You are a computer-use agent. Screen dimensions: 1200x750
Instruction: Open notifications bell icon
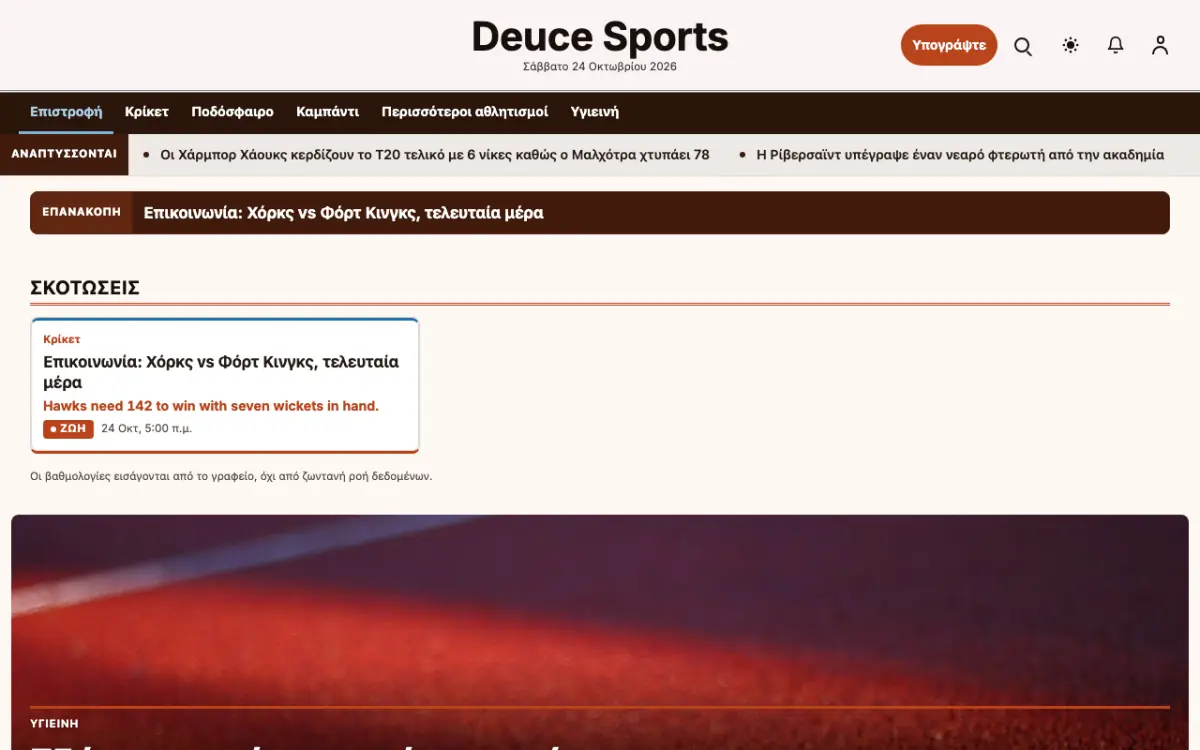pos(1116,45)
